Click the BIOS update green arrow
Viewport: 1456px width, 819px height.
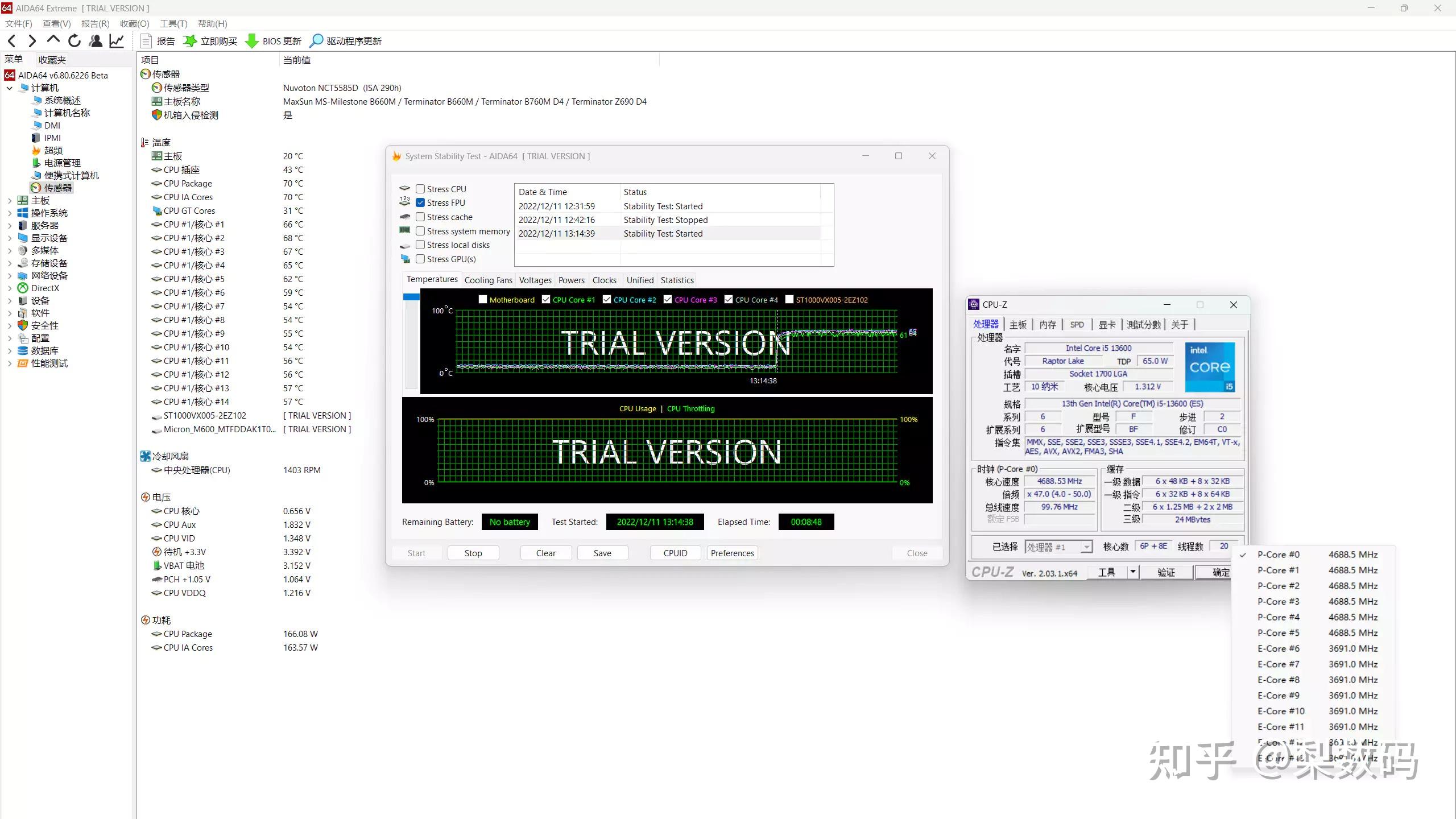pyautogui.click(x=251, y=41)
